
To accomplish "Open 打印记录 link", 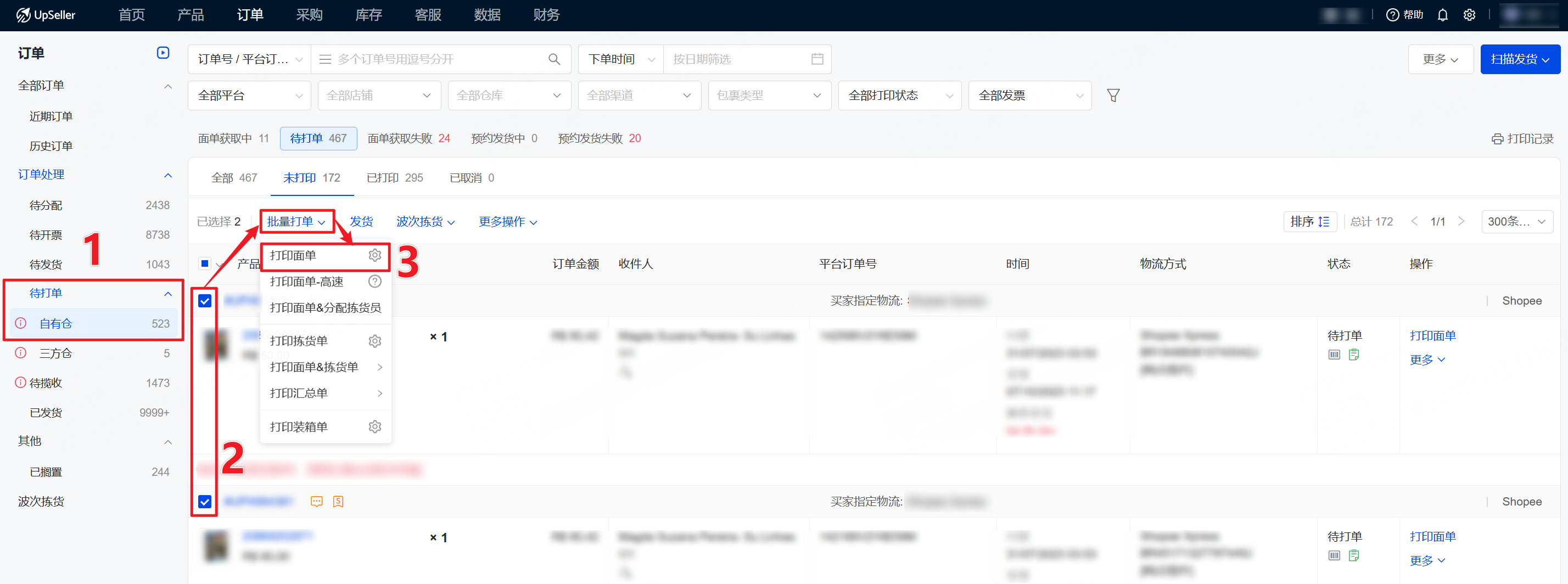I will coord(1522,139).
